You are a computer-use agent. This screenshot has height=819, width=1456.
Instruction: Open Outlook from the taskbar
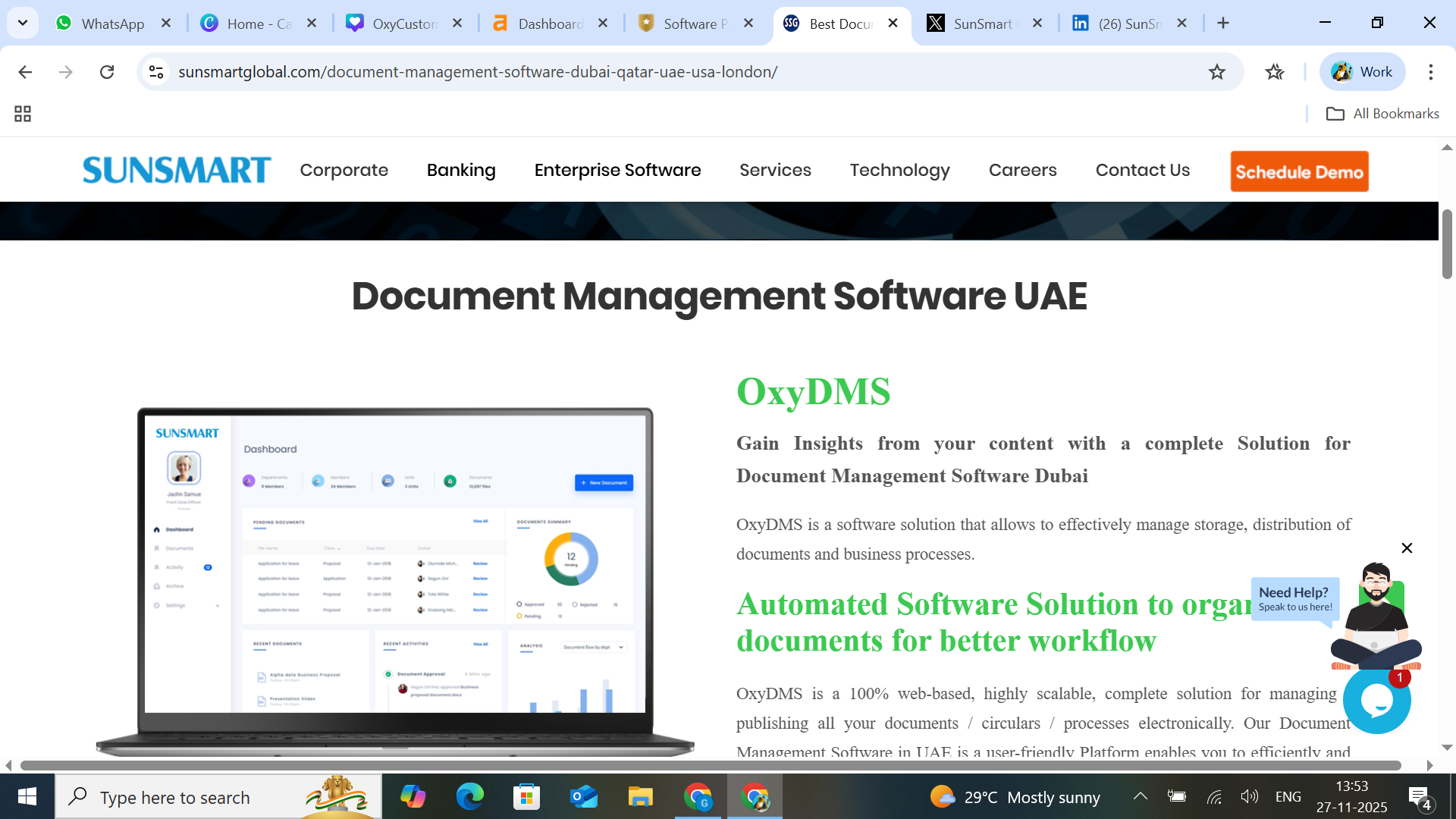pyautogui.click(x=584, y=797)
